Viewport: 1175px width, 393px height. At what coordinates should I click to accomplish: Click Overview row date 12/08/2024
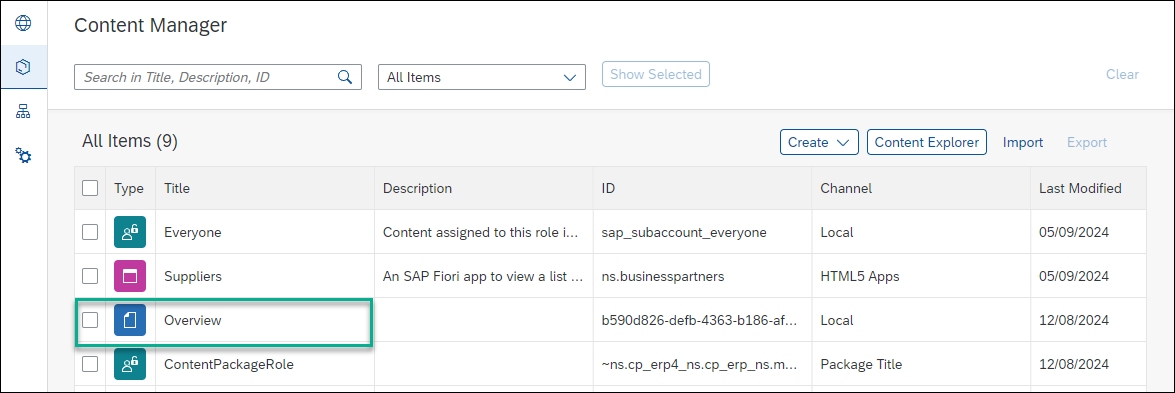1073,320
